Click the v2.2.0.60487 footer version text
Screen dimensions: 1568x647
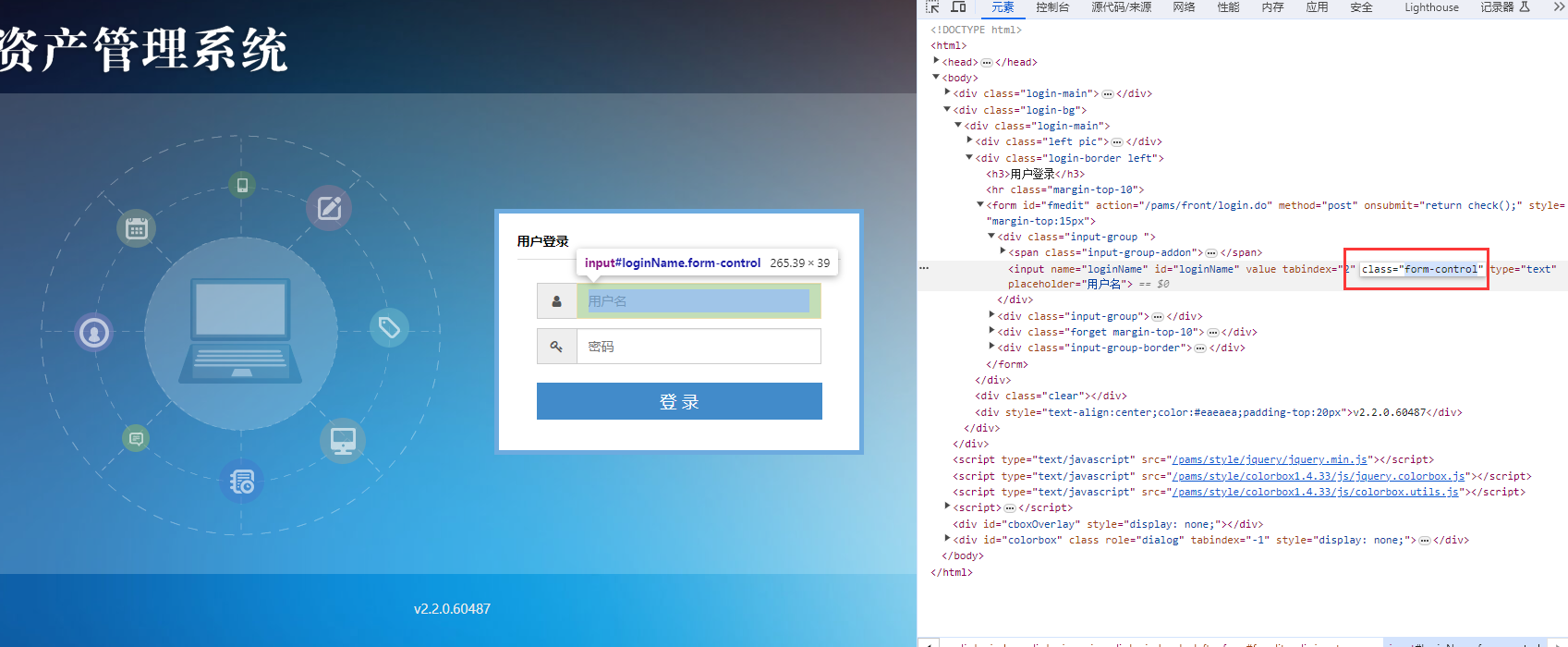point(452,609)
